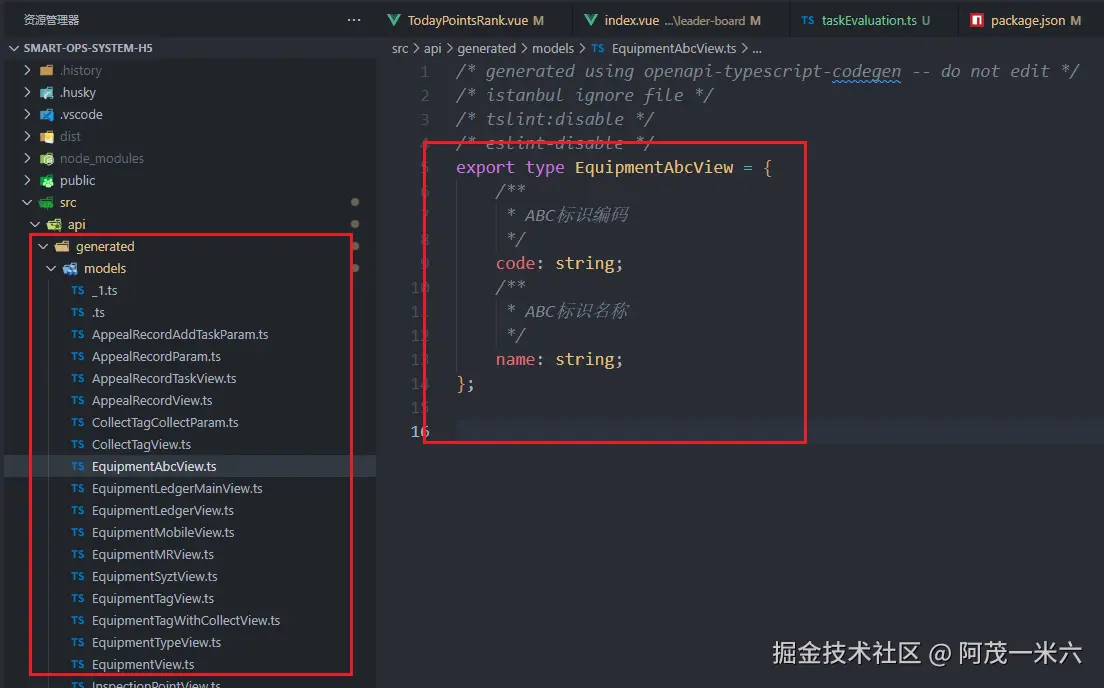This screenshot has width=1104, height=688.
Task: Open EquipmentTypeView.ts file
Action: [156, 642]
